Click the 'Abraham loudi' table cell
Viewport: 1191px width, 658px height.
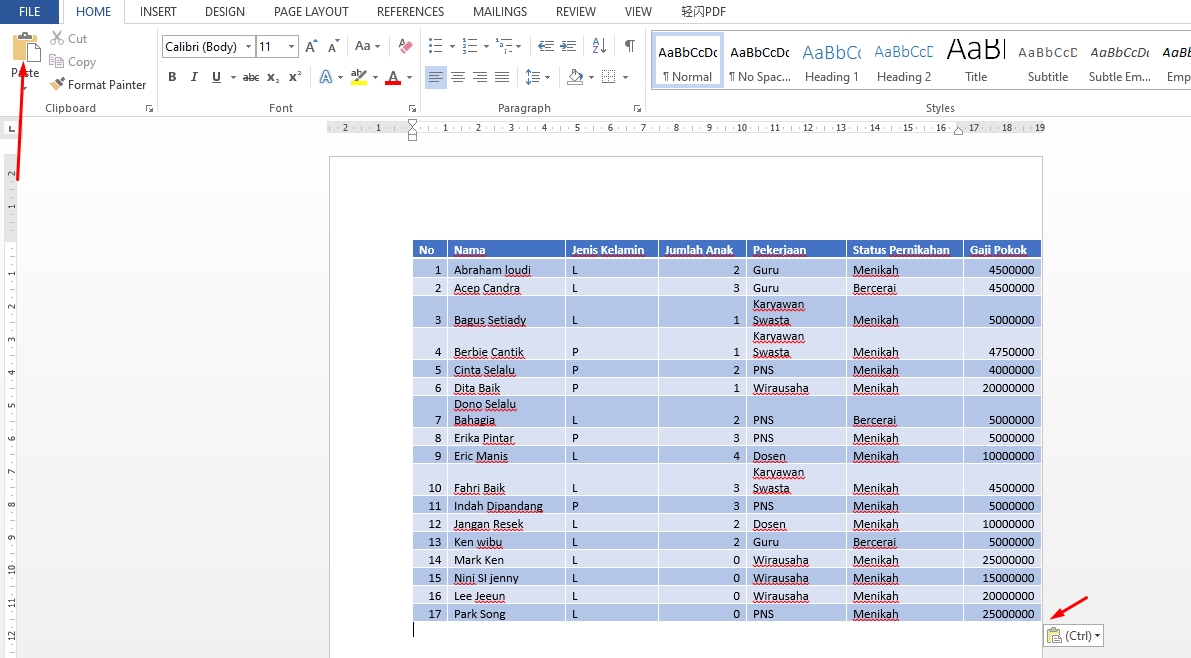pos(507,269)
